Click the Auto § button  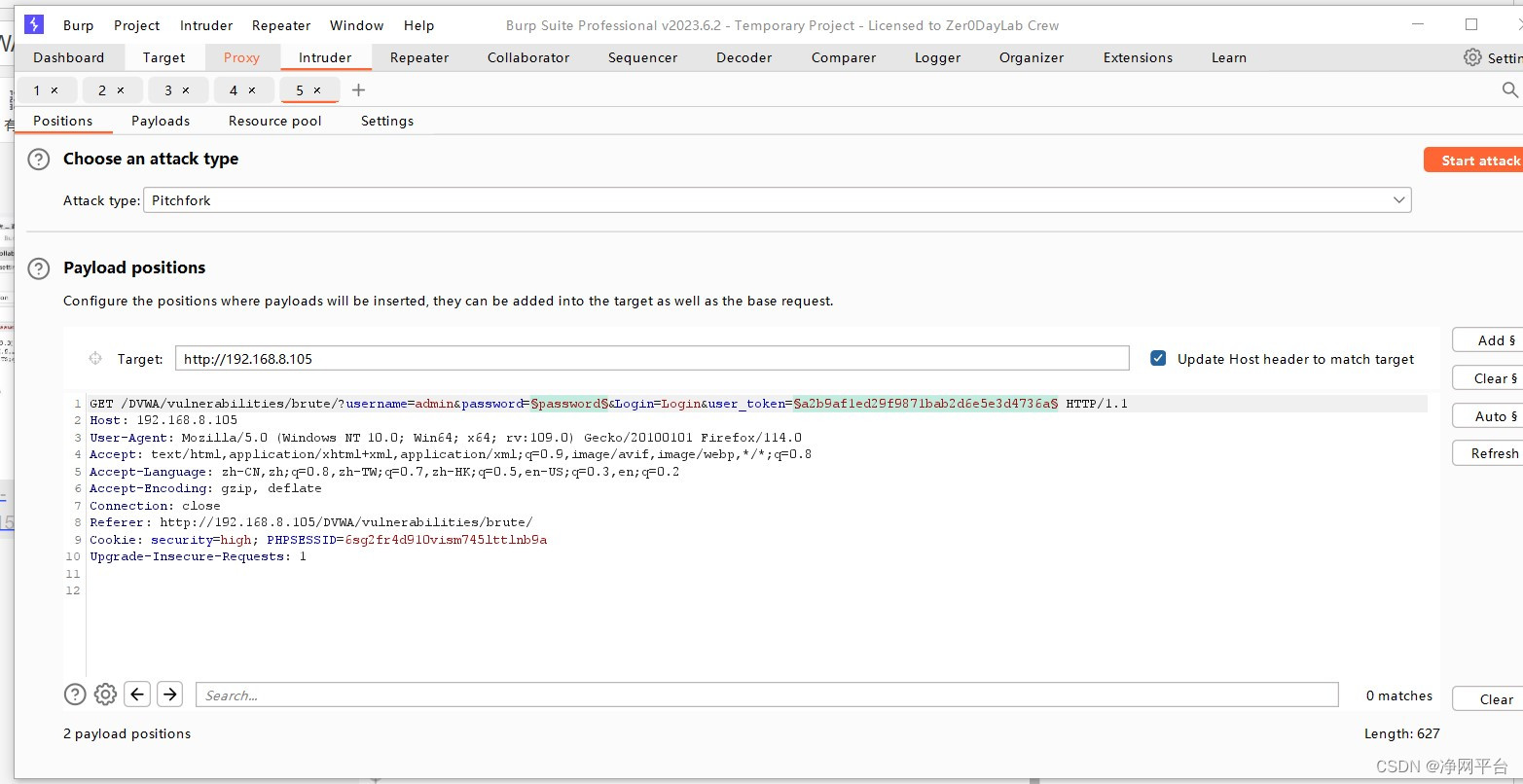[x=1488, y=416]
